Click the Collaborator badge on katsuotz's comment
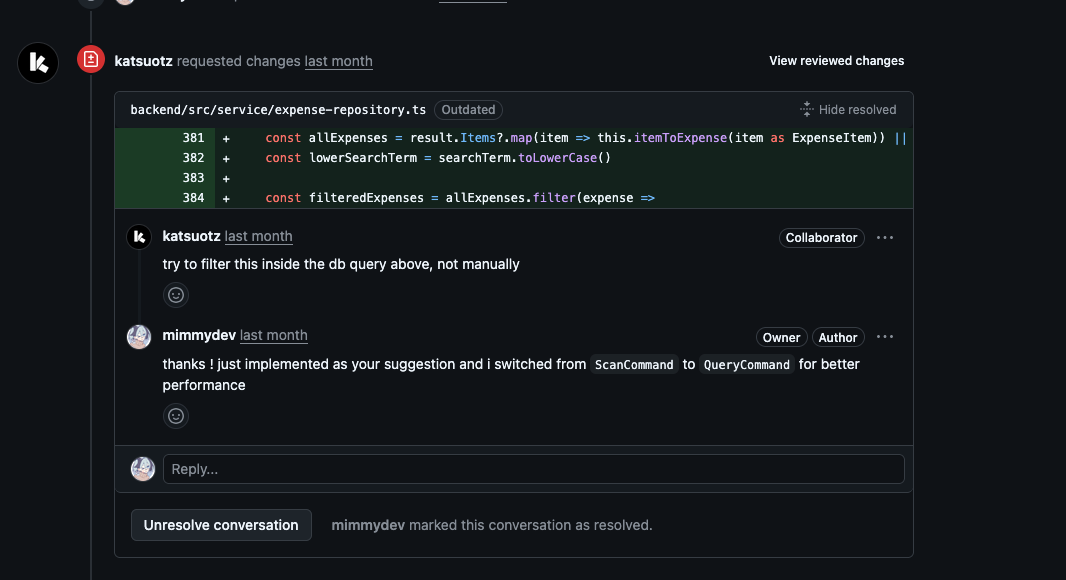 coord(821,238)
